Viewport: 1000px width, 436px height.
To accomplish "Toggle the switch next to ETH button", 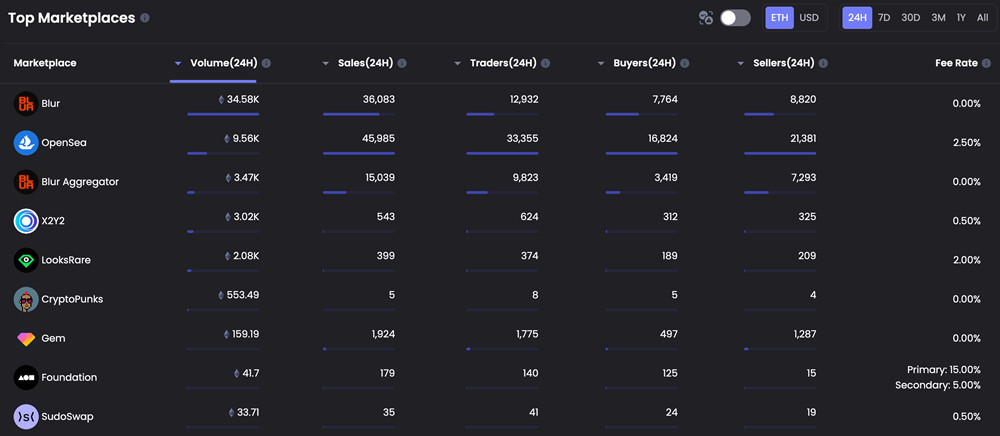I will click(735, 18).
